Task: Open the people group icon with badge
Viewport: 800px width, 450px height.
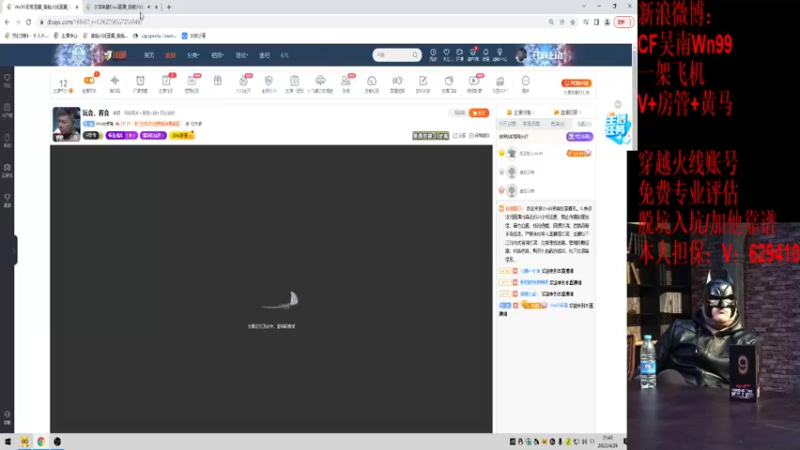Action: click(346, 81)
